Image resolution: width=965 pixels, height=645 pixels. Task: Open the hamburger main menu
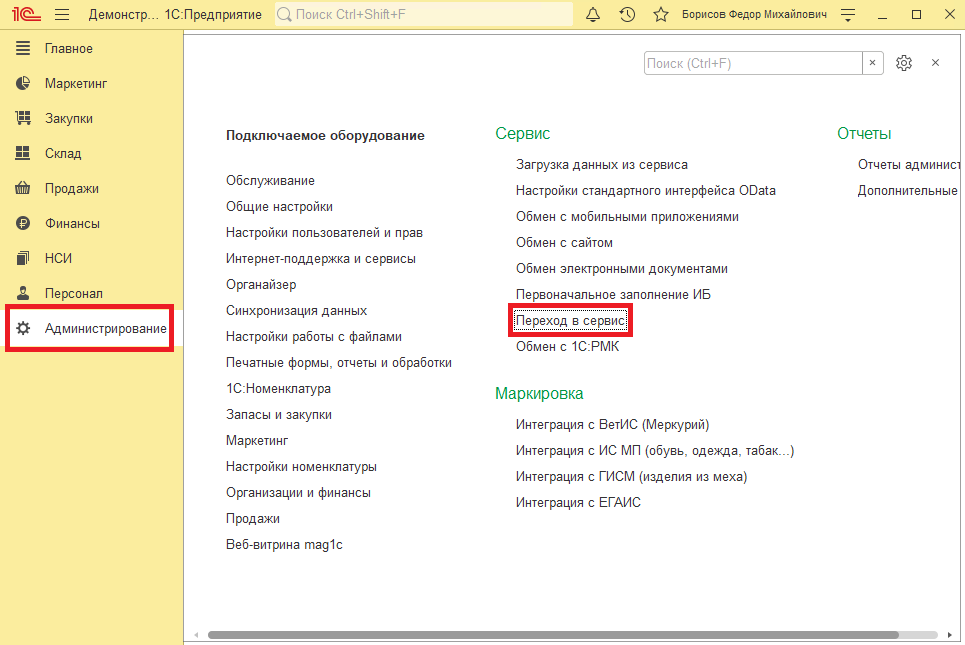(62, 14)
